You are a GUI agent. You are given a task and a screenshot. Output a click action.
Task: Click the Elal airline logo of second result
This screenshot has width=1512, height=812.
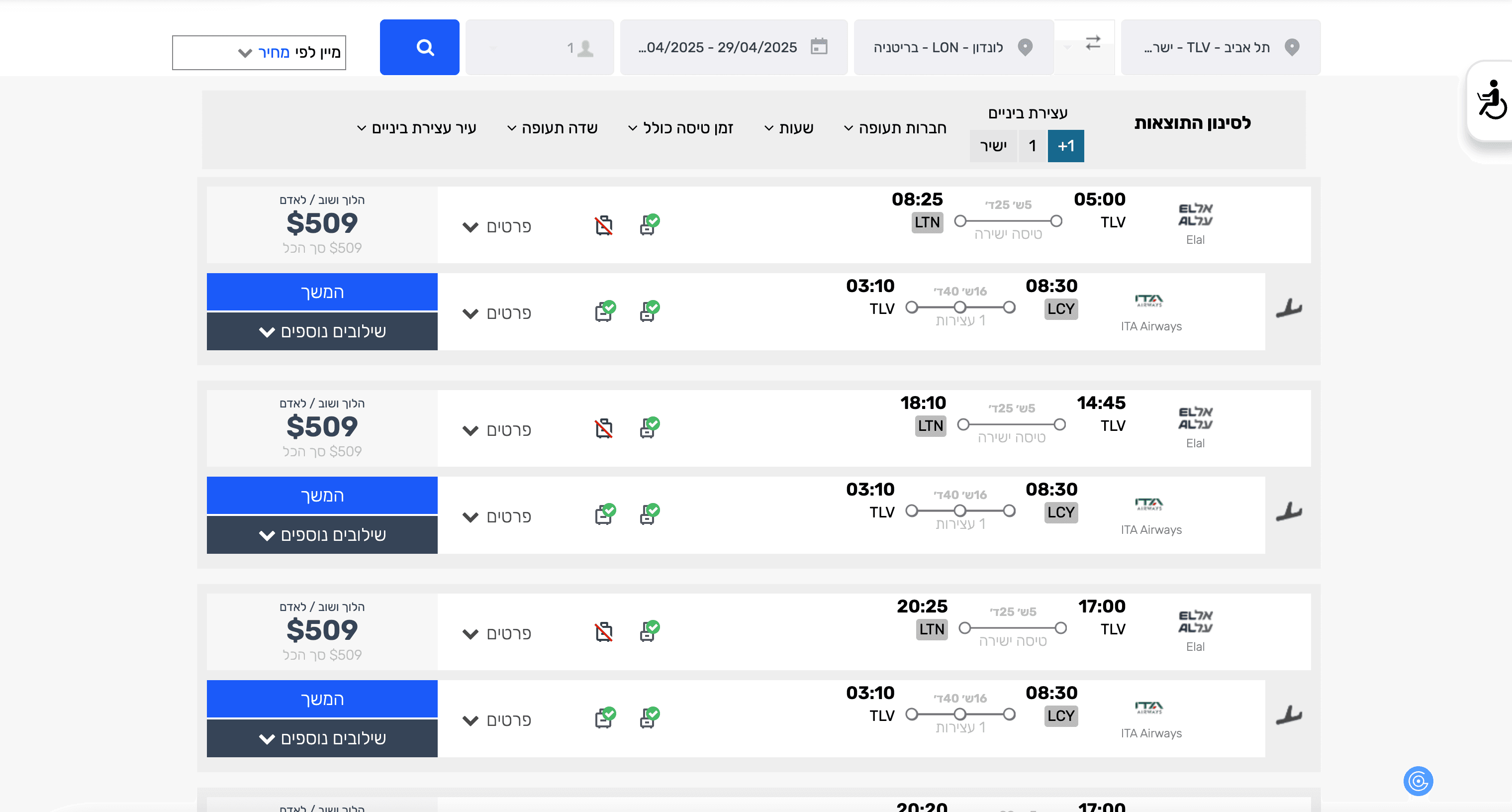[x=1195, y=418]
